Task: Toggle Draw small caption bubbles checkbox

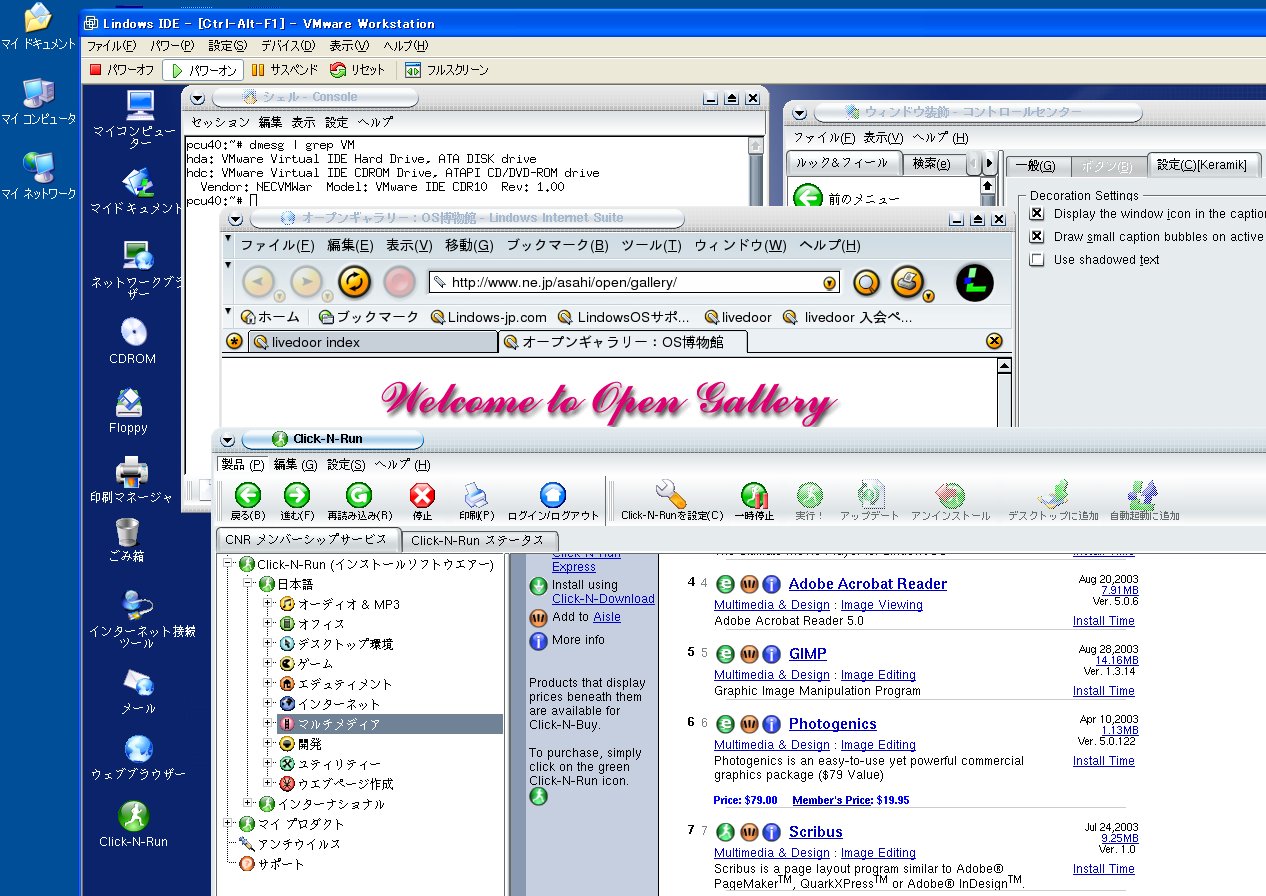Action: point(1037,237)
